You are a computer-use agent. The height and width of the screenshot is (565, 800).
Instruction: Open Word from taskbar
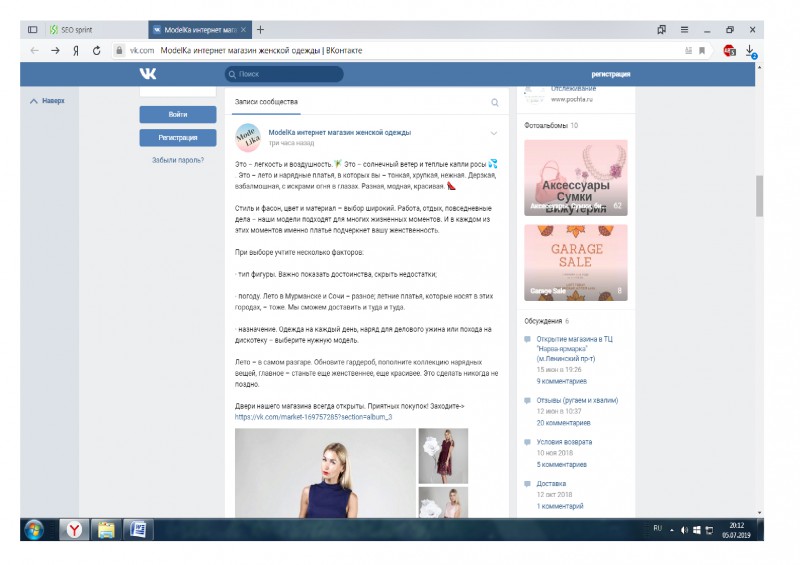click(x=138, y=530)
